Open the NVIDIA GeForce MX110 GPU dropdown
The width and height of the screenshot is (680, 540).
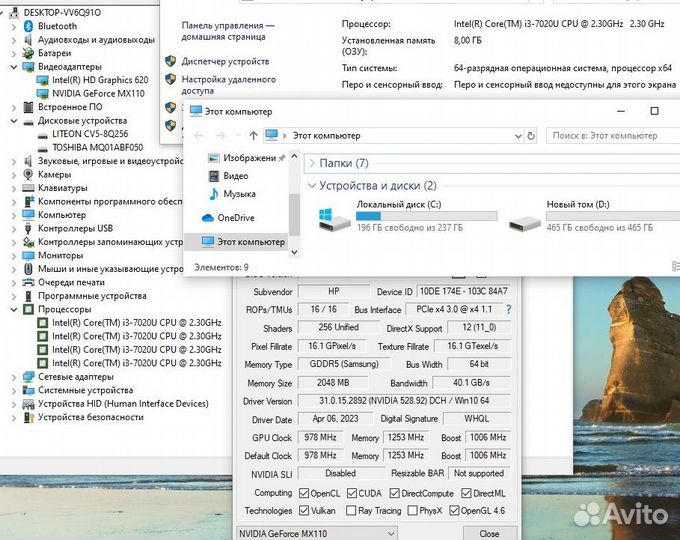[x=391, y=533]
